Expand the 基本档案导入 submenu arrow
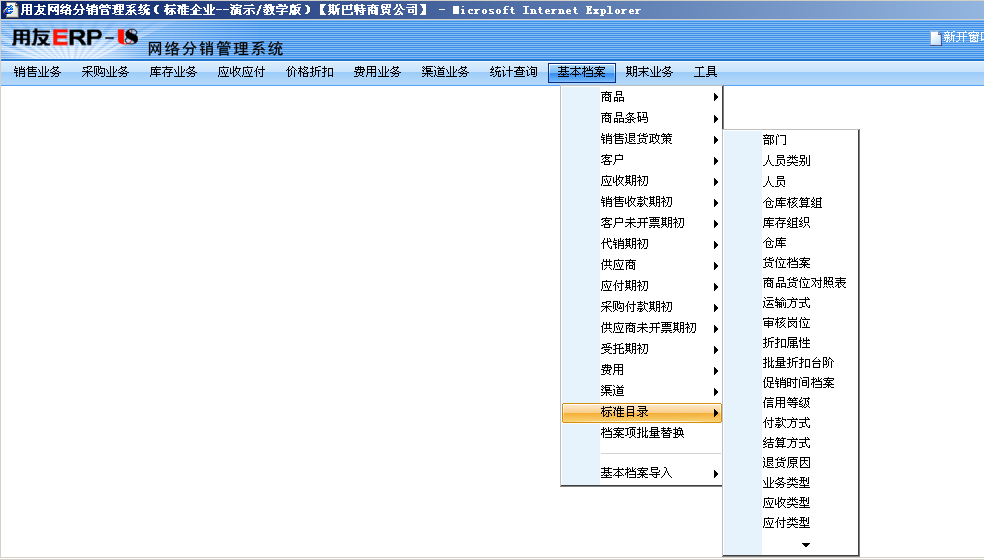This screenshot has width=984, height=560. (x=716, y=474)
